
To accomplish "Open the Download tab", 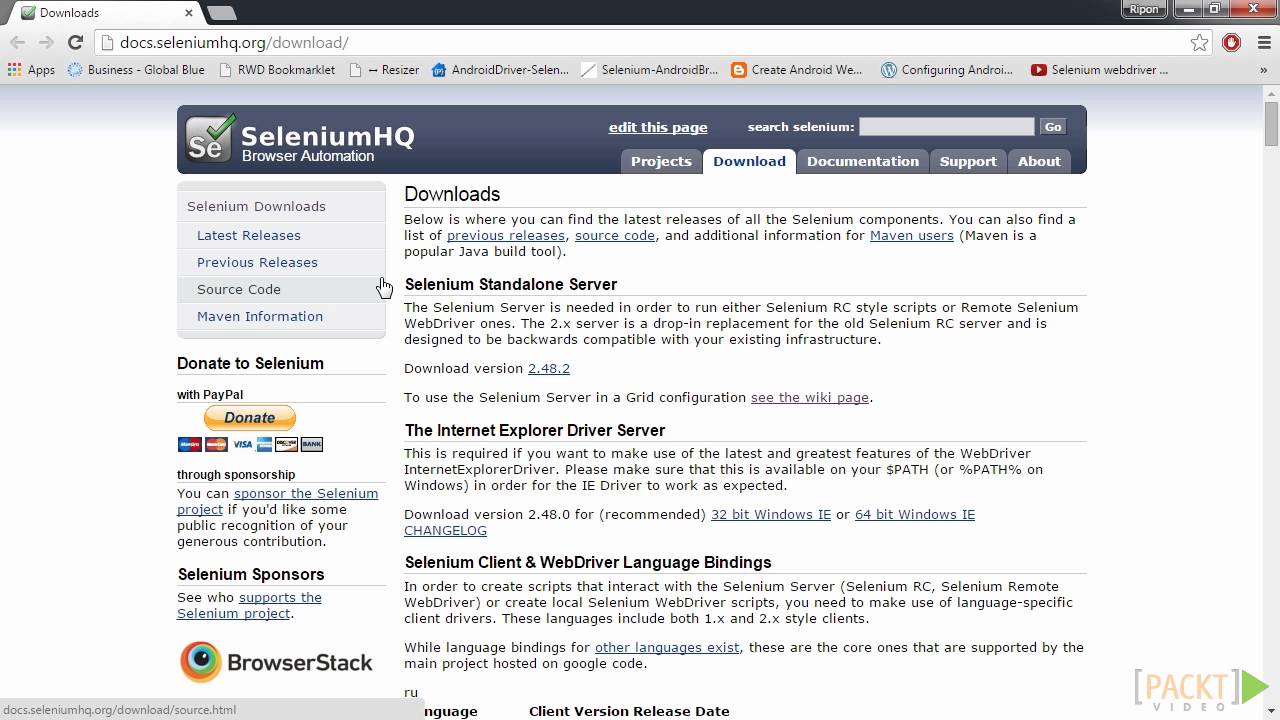I will point(749,161).
